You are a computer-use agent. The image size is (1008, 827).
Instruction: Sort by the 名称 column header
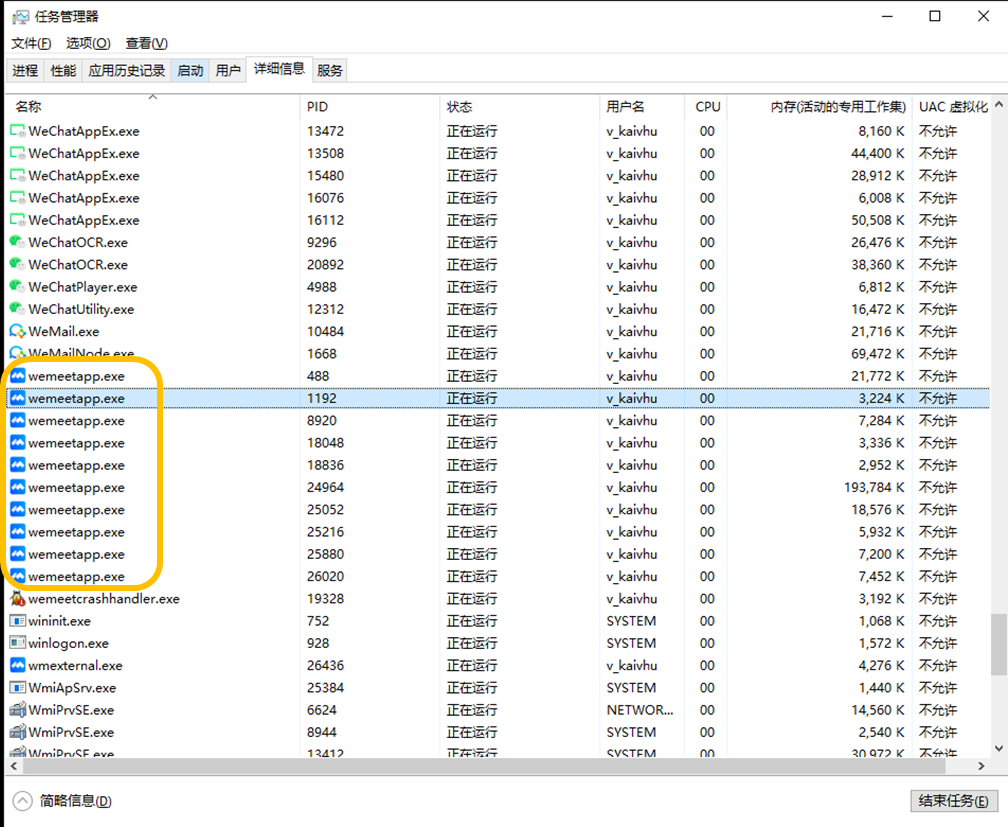coord(152,107)
